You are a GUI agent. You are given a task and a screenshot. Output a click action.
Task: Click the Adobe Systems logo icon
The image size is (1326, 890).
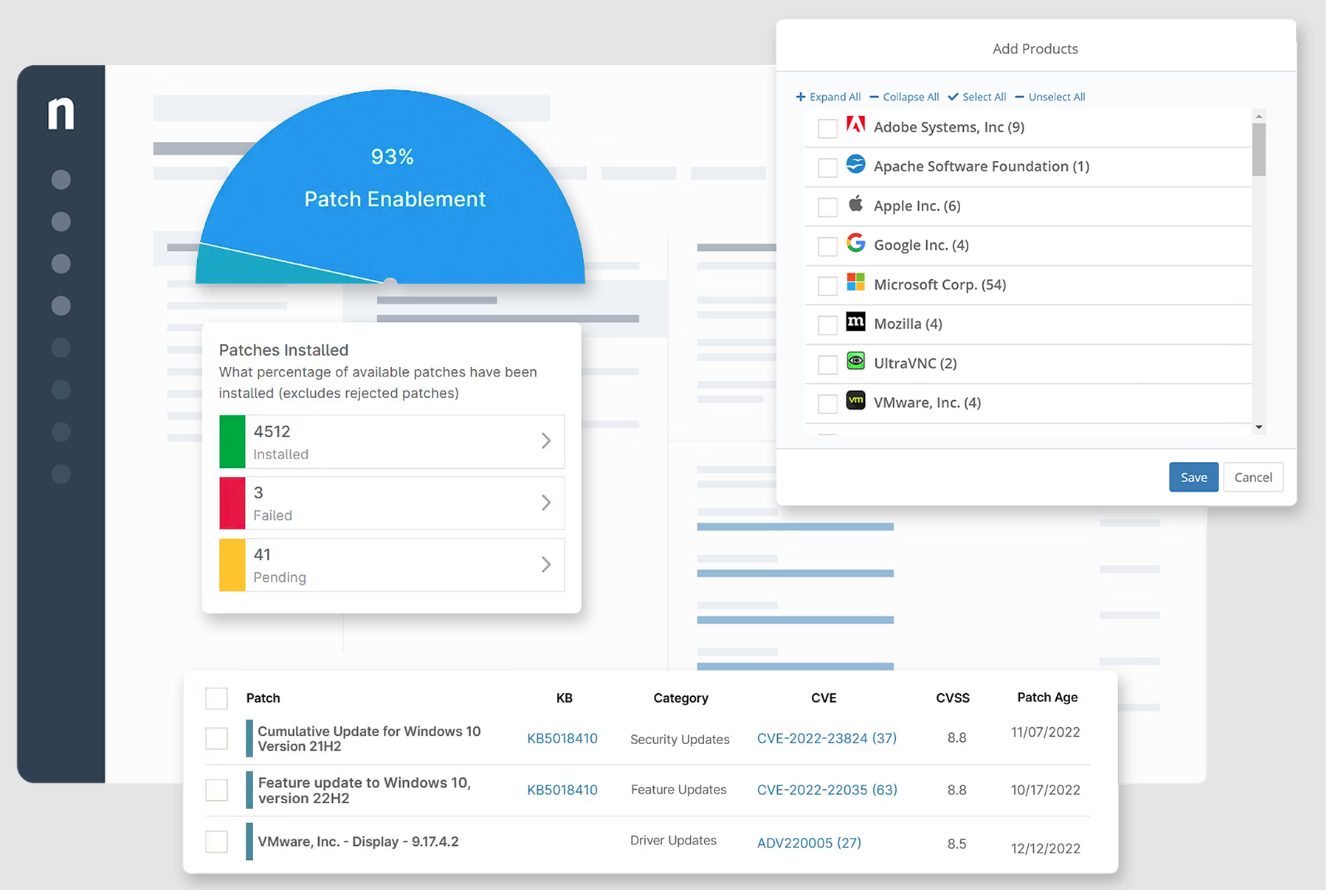855,125
